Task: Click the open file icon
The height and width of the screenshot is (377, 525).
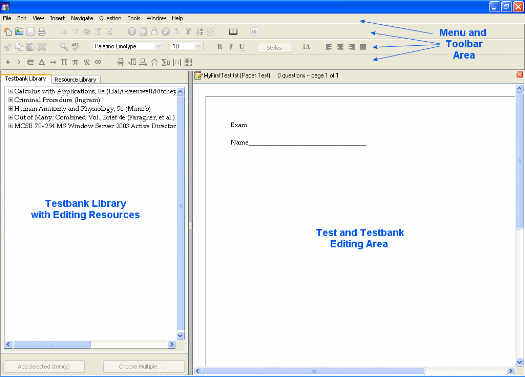Action: [x=19, y=31]
